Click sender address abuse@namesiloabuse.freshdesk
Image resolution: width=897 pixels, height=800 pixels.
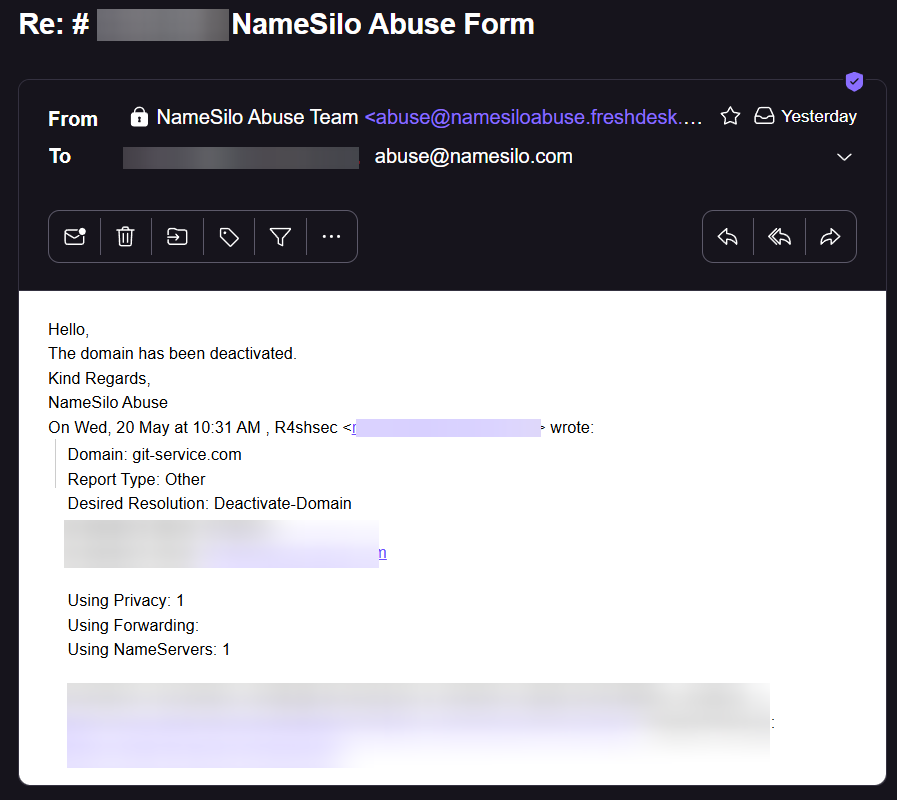(533, 117)
